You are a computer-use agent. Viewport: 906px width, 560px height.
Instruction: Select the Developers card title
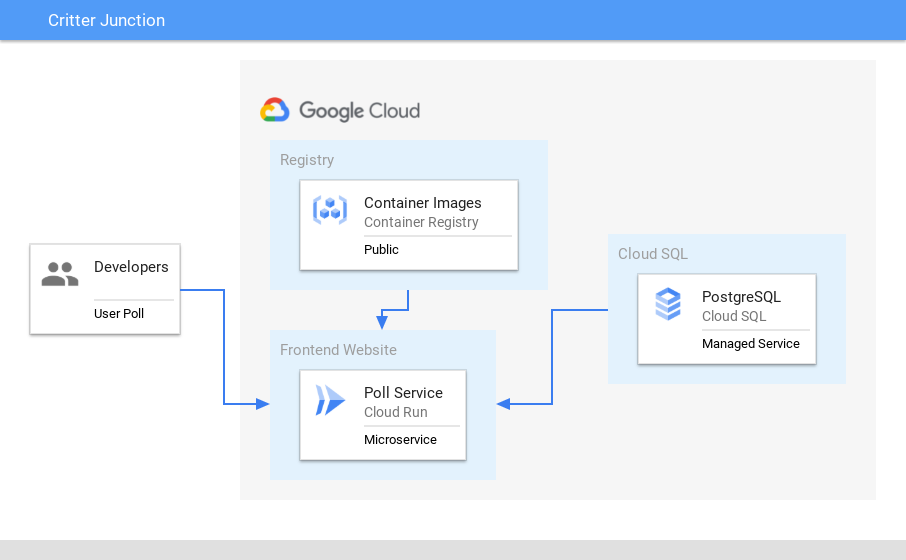point(131,267)
